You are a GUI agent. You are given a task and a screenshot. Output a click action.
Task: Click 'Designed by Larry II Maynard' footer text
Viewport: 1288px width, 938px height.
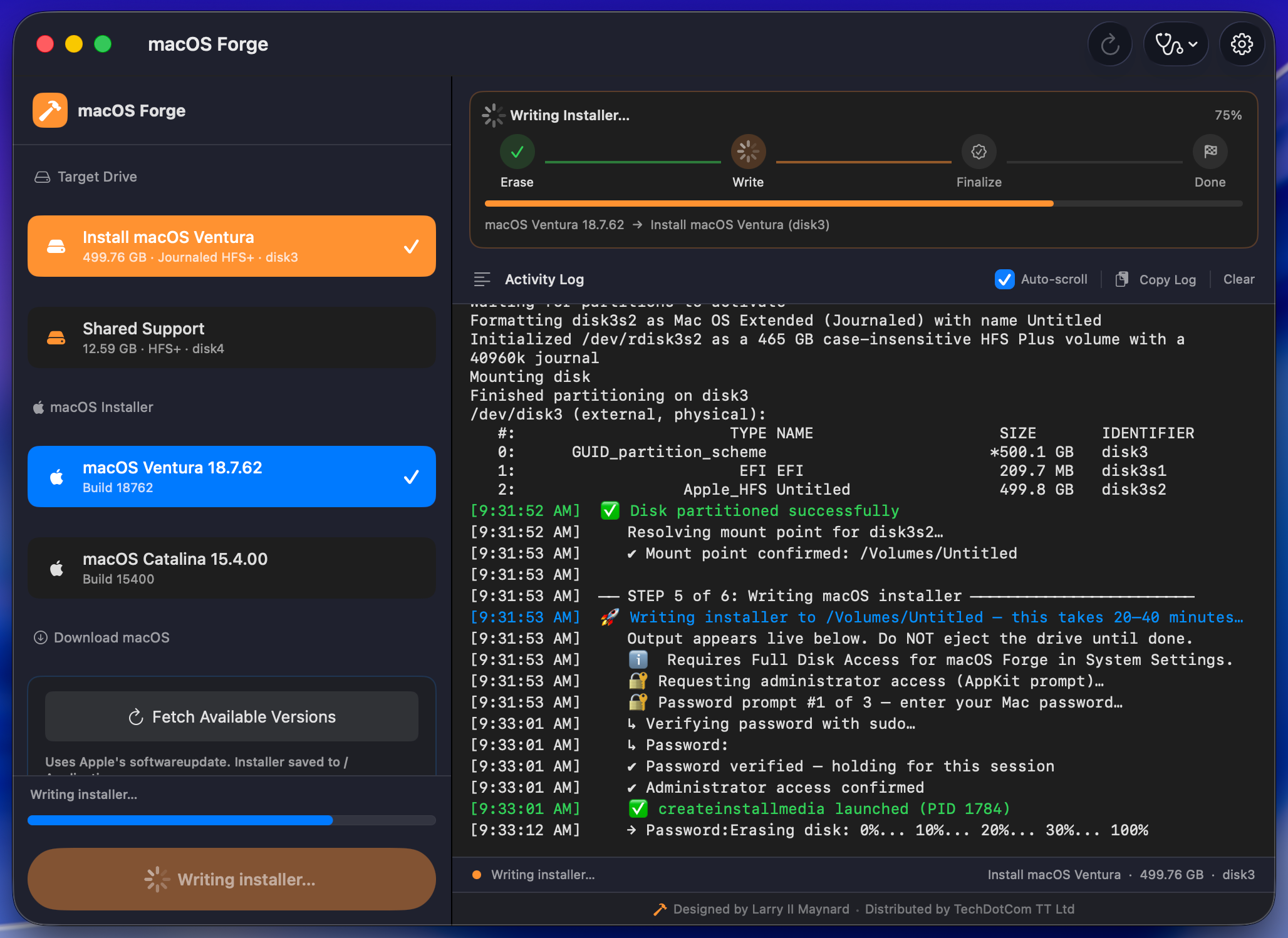[761, 909]
